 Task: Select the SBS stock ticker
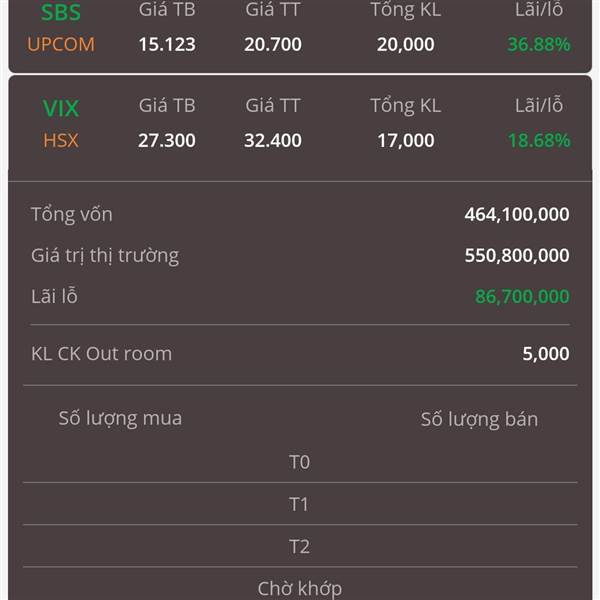point(61,13)
